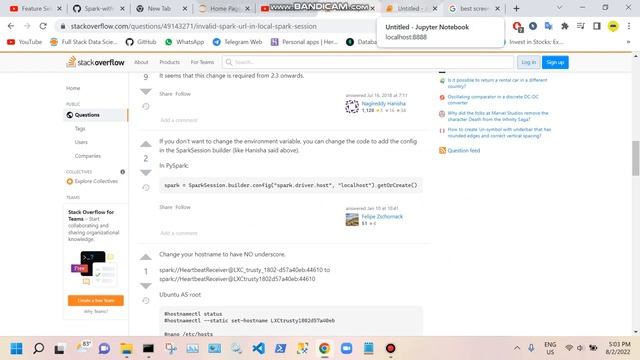640x360 pixels.
Task: Open the Marvel Studios Death question link
Action: [x=498, y=116]
